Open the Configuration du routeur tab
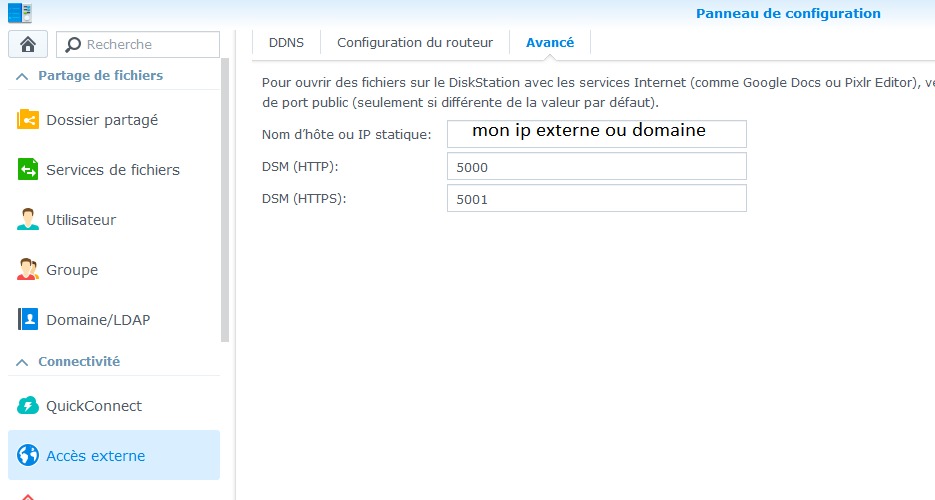The height and width of the screenshot is (500, 935). point(415,43)
